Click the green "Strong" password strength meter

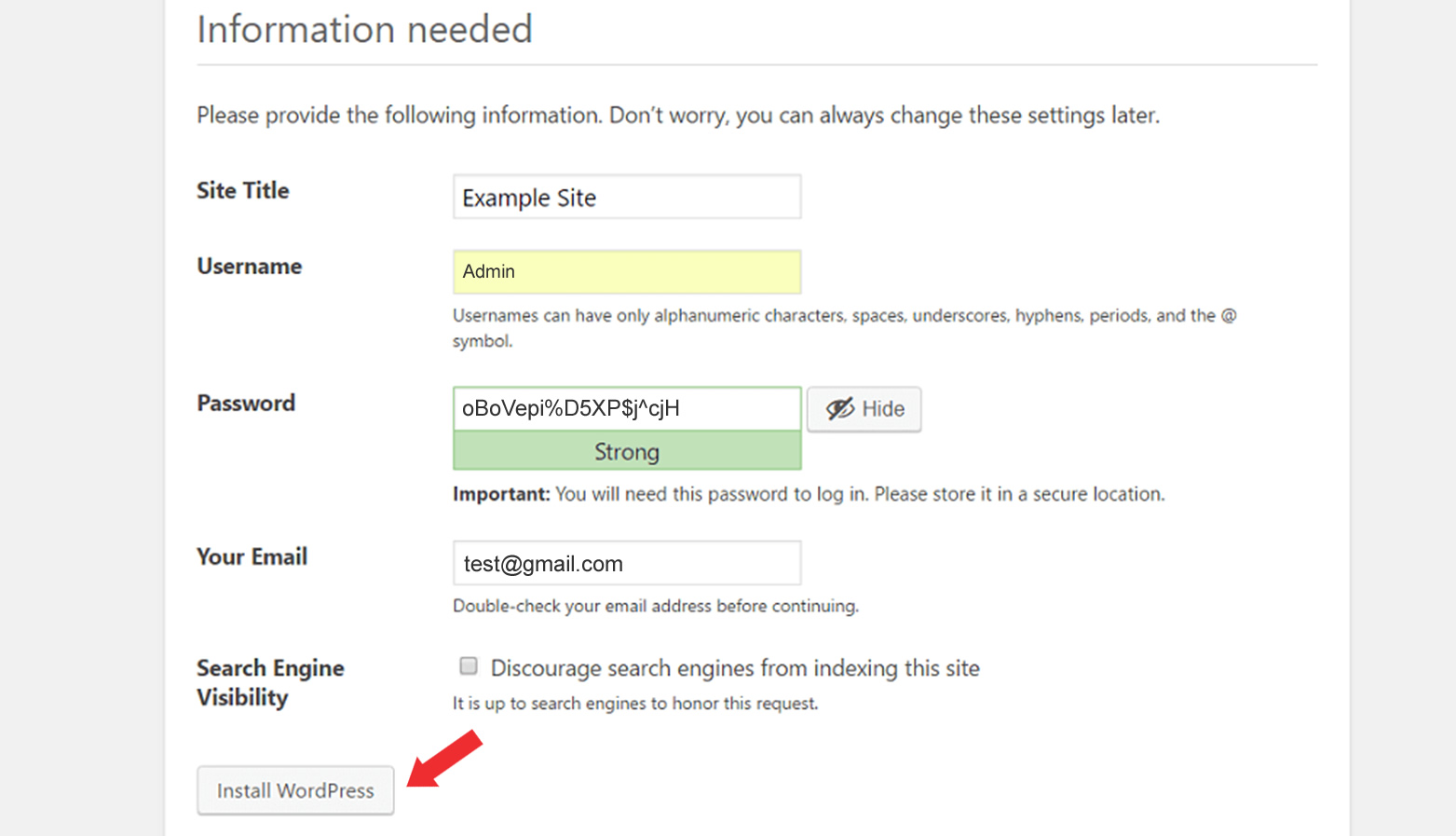[626, 451]
